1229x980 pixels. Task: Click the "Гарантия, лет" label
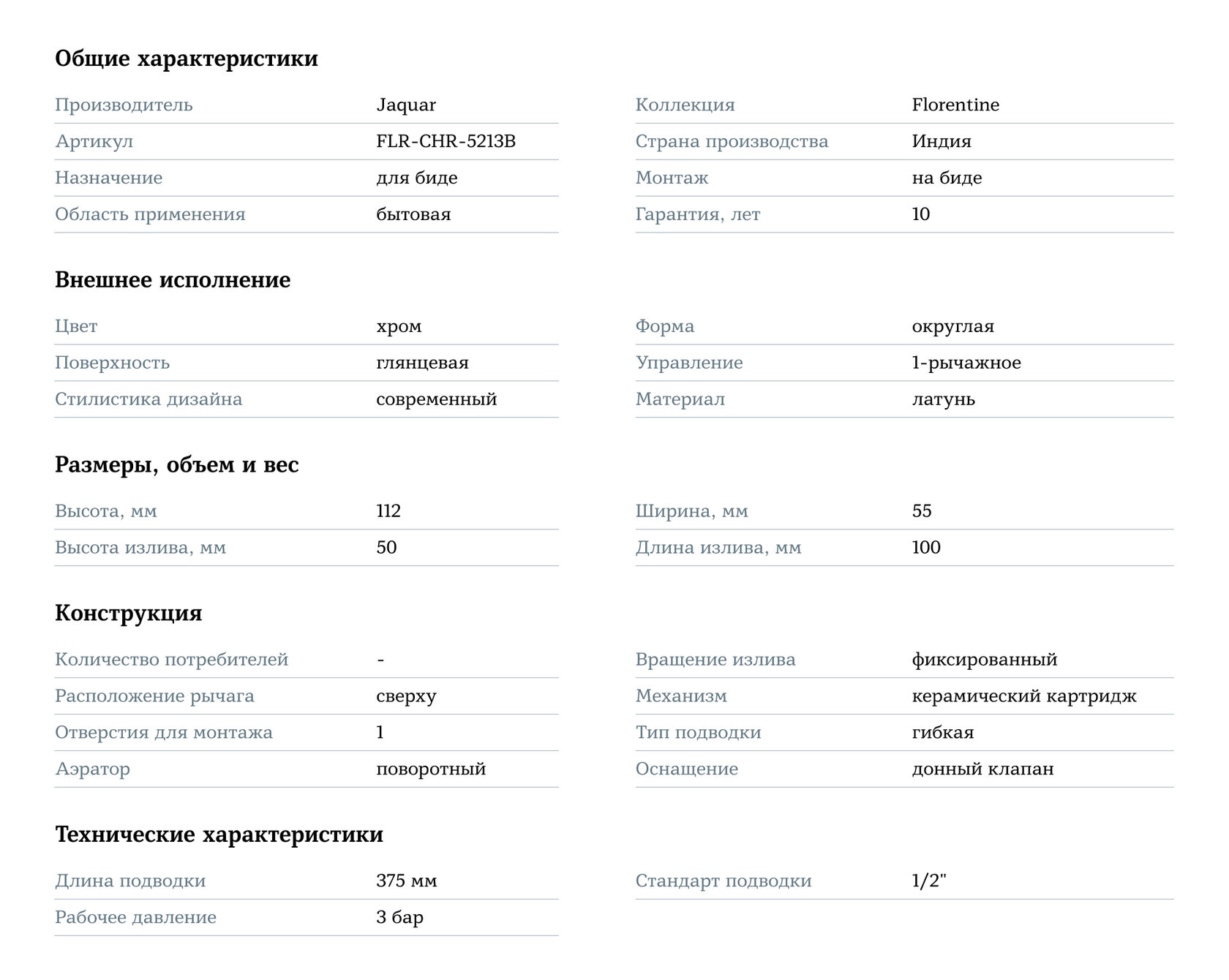click(x=698, y=215)
